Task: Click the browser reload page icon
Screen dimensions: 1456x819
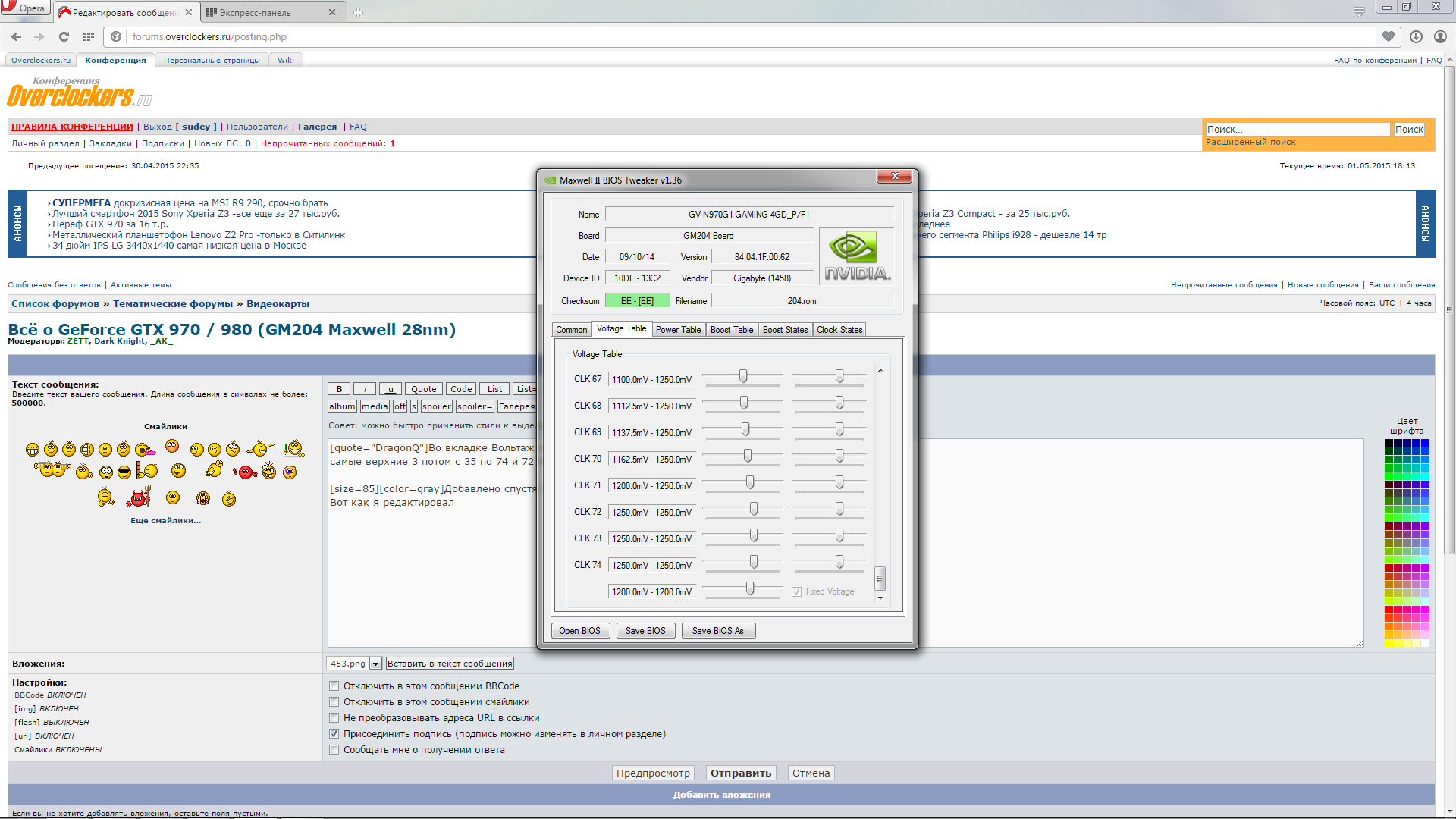Action: pyautogui.click(x=64, y=36)
